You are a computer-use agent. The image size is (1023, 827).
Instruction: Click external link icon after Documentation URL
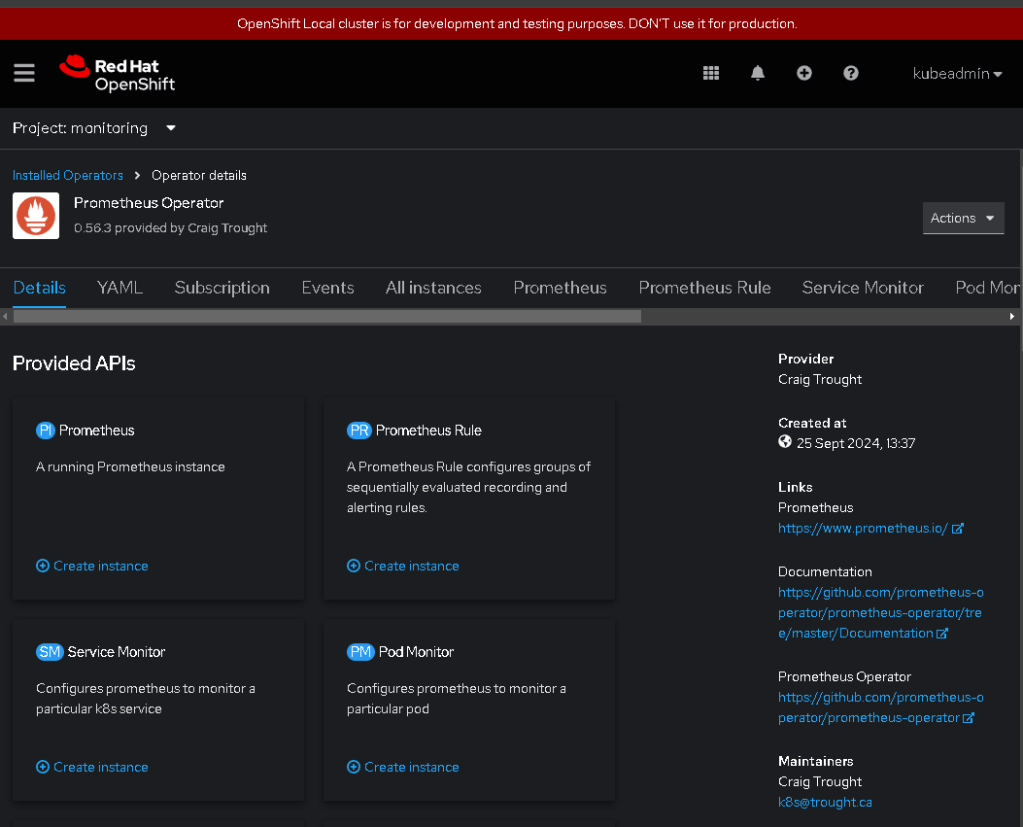point(942,633)
